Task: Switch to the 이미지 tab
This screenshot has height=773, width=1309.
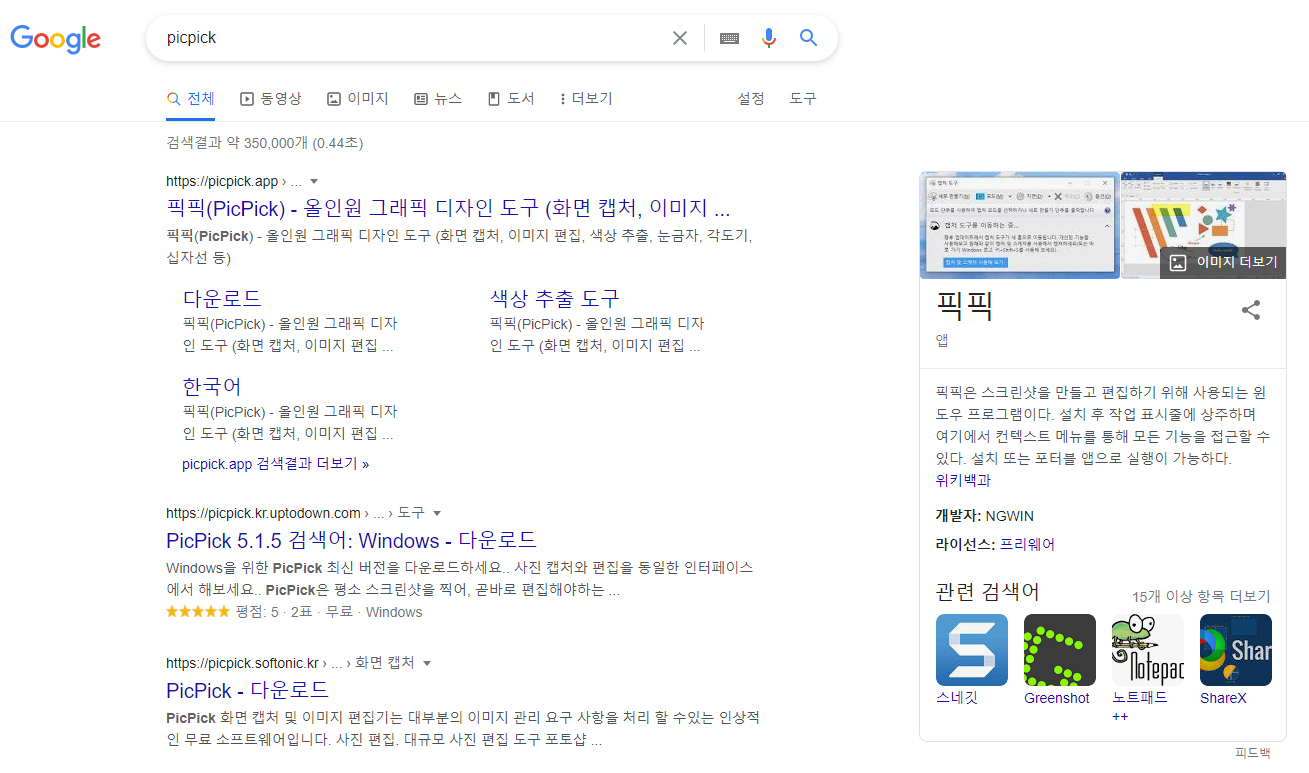Action: [x=357, y=99]
